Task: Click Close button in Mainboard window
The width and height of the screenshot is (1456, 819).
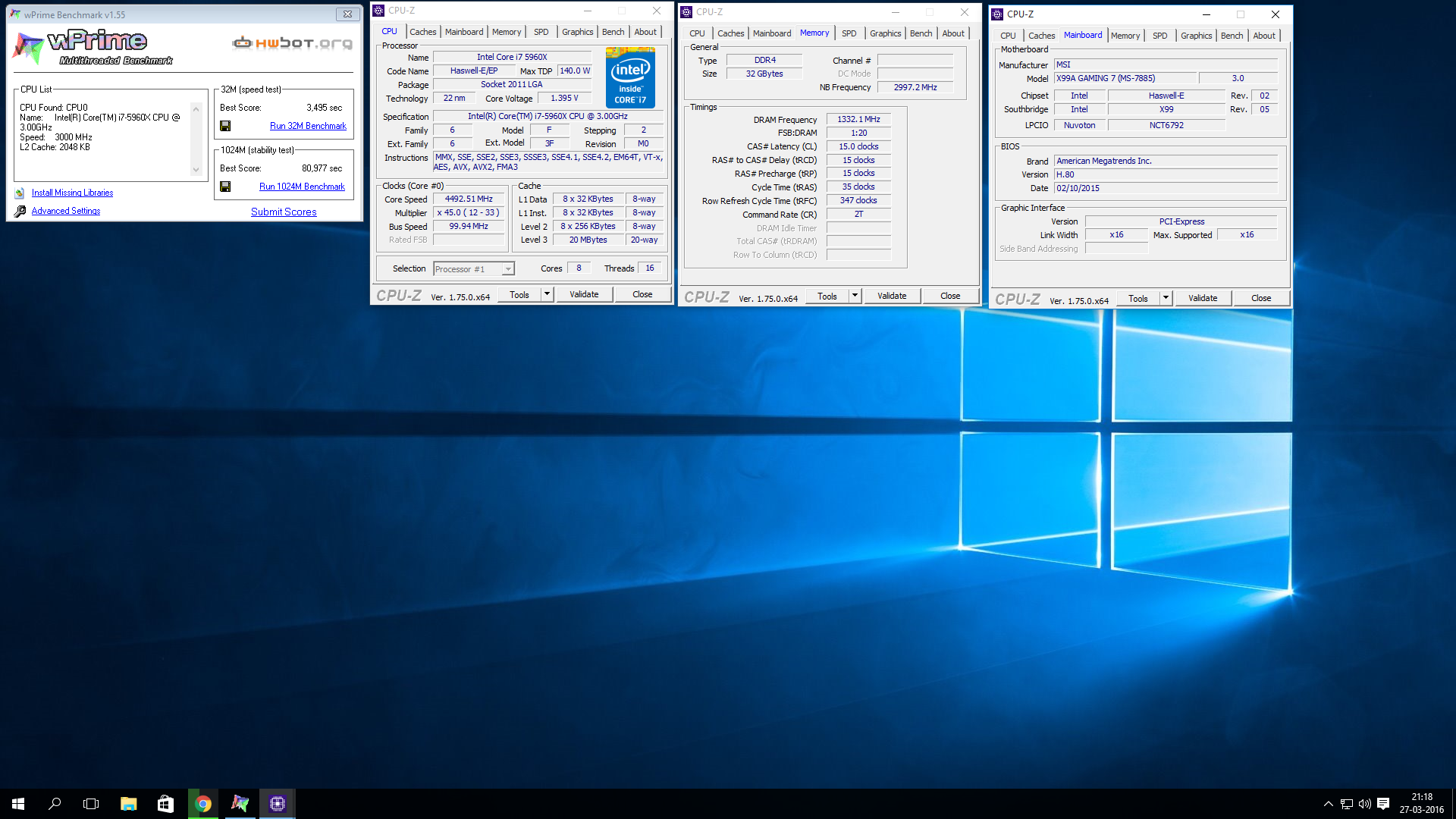Action: (x=1261, y=298)
